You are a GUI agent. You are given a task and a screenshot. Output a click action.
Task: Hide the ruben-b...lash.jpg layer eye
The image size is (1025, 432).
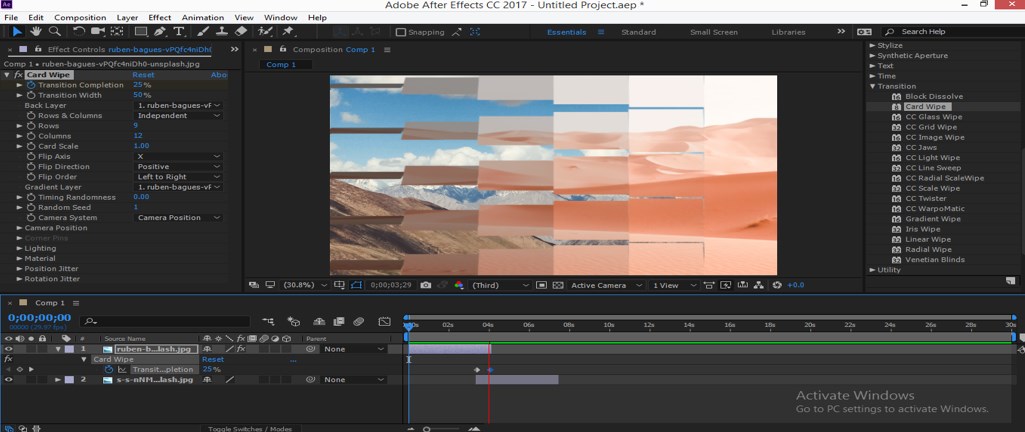pyautogui.click(x=8, y=349)
